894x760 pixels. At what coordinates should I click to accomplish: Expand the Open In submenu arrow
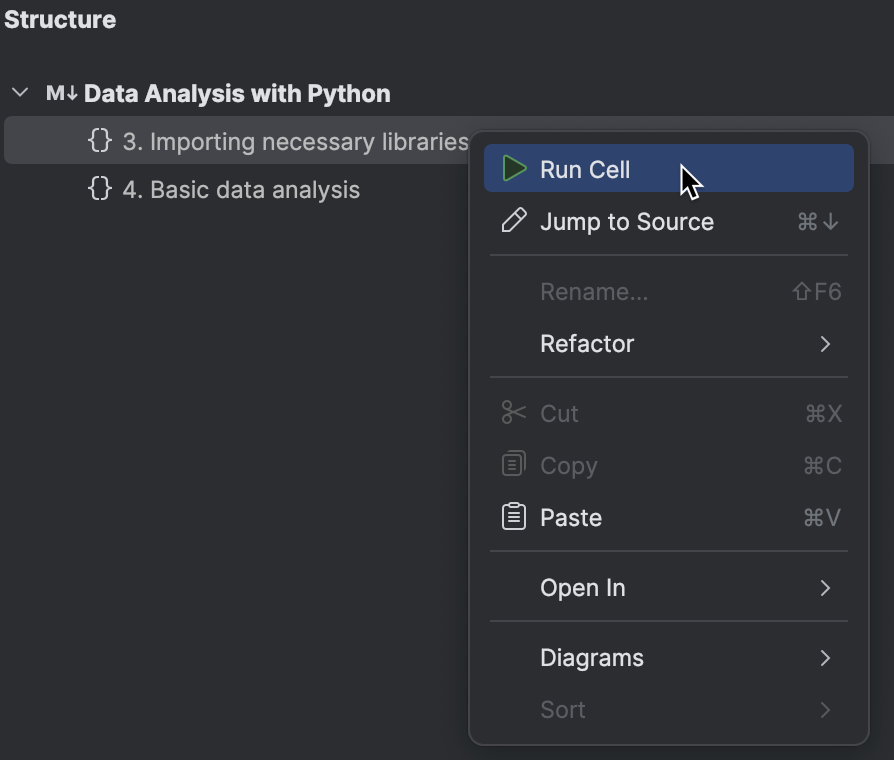825,588
